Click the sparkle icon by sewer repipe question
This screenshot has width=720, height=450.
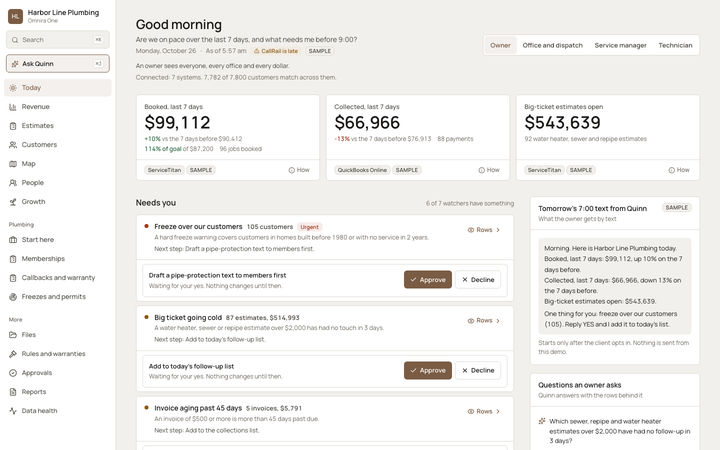pyautogui.click(x=542, y=421)
